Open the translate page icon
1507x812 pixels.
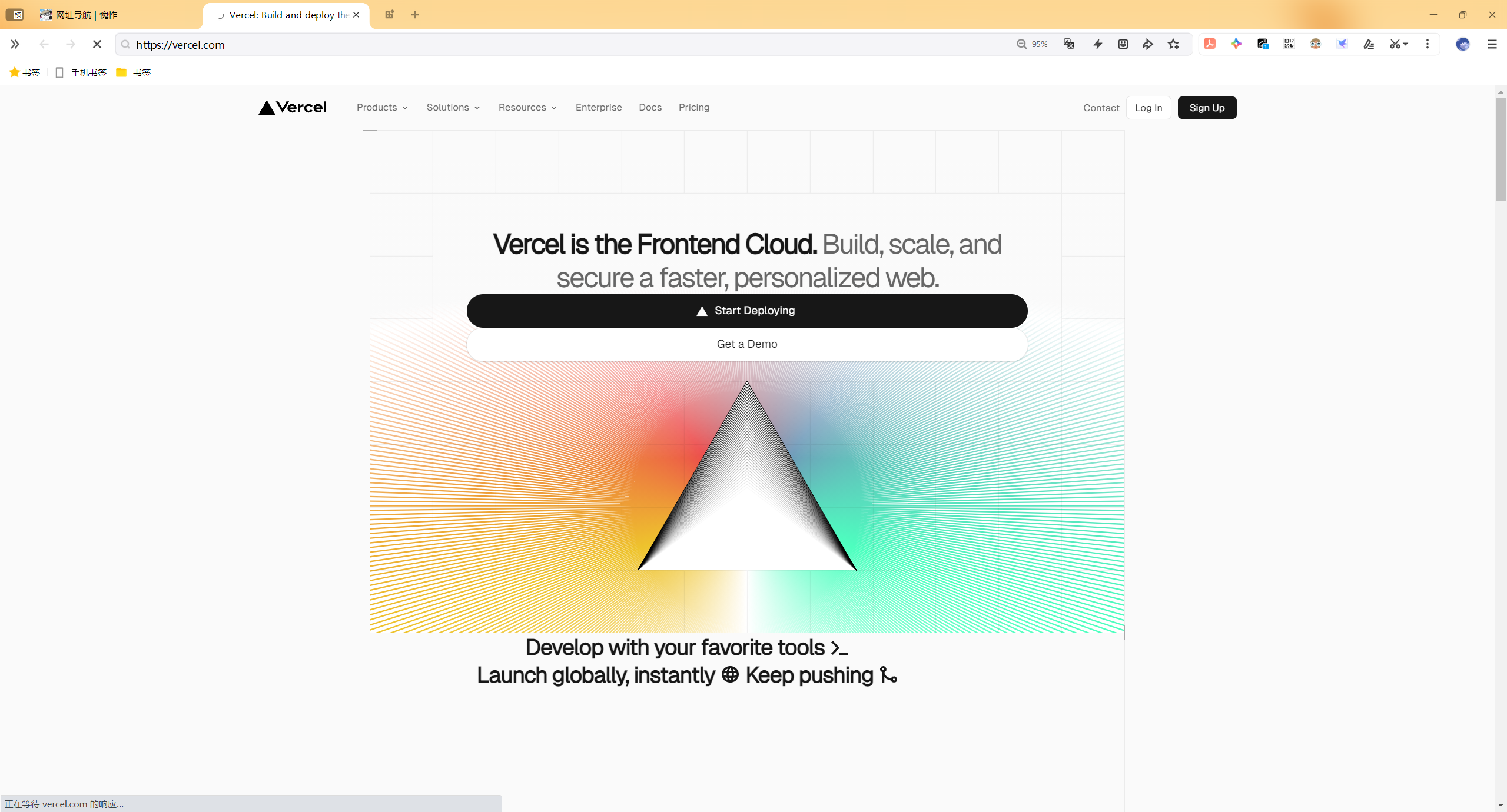[x=1069, y=44]
